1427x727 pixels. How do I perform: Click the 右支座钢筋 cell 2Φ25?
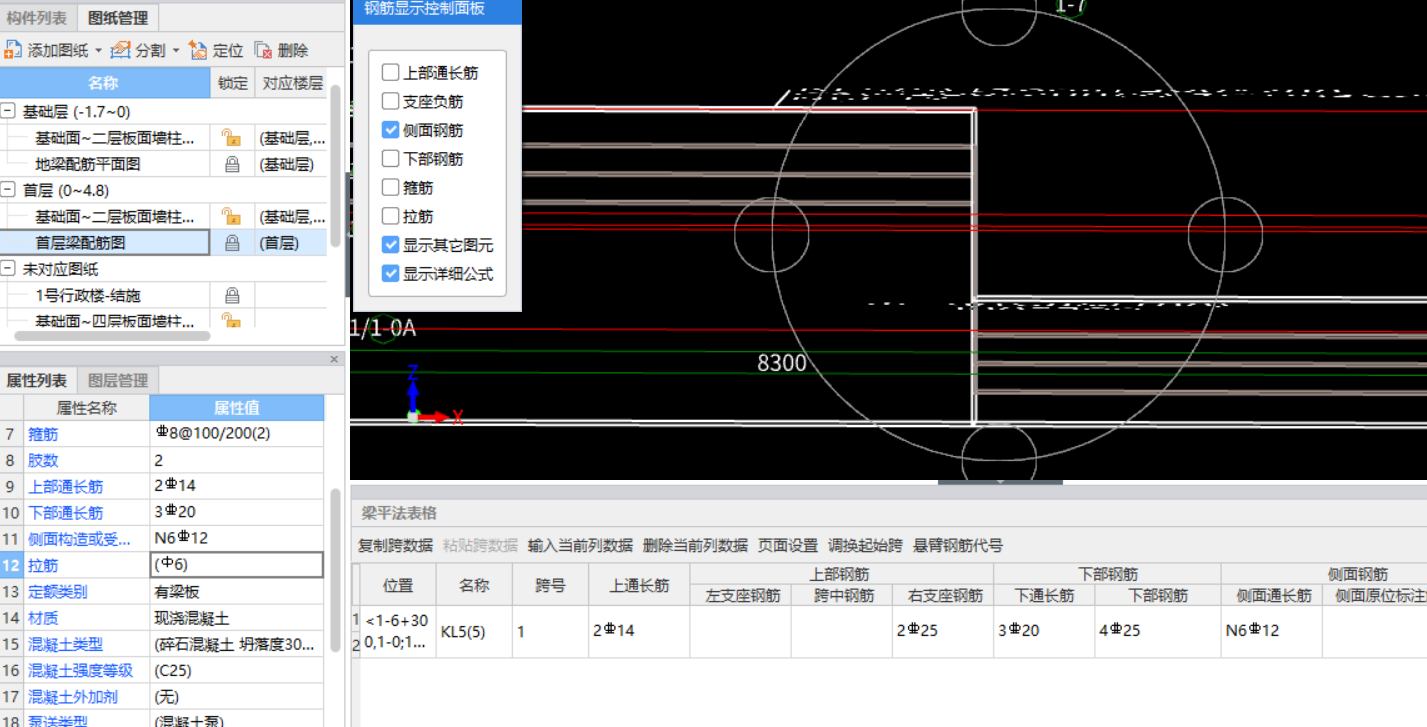point(943,631)
